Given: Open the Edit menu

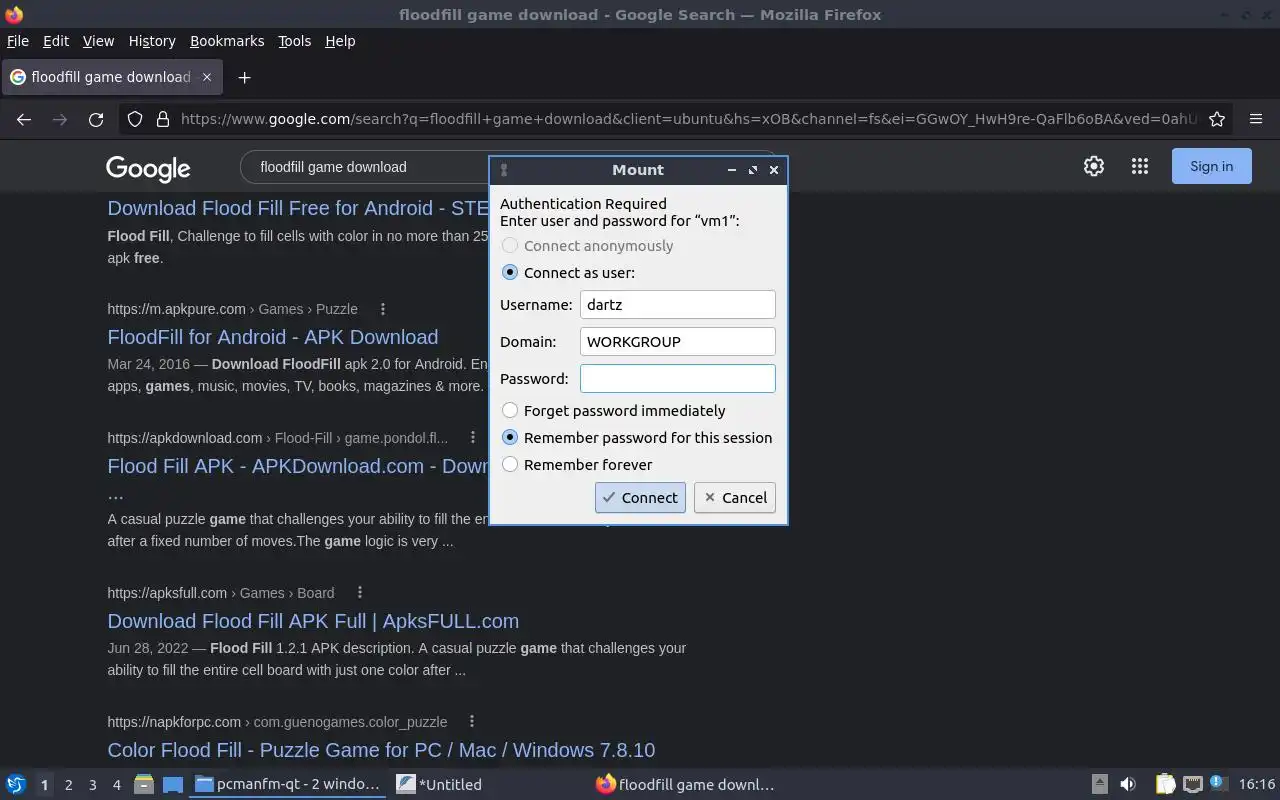Looking at the screenshot, I should point(56,41).
